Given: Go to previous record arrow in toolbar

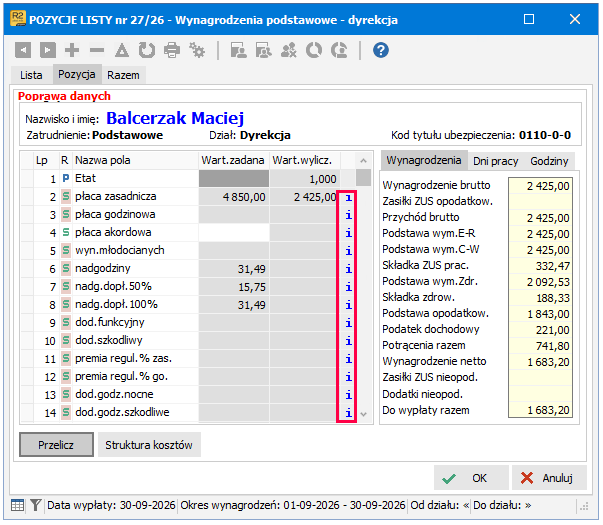Looking at the screenshot, I should coord(23,50).
